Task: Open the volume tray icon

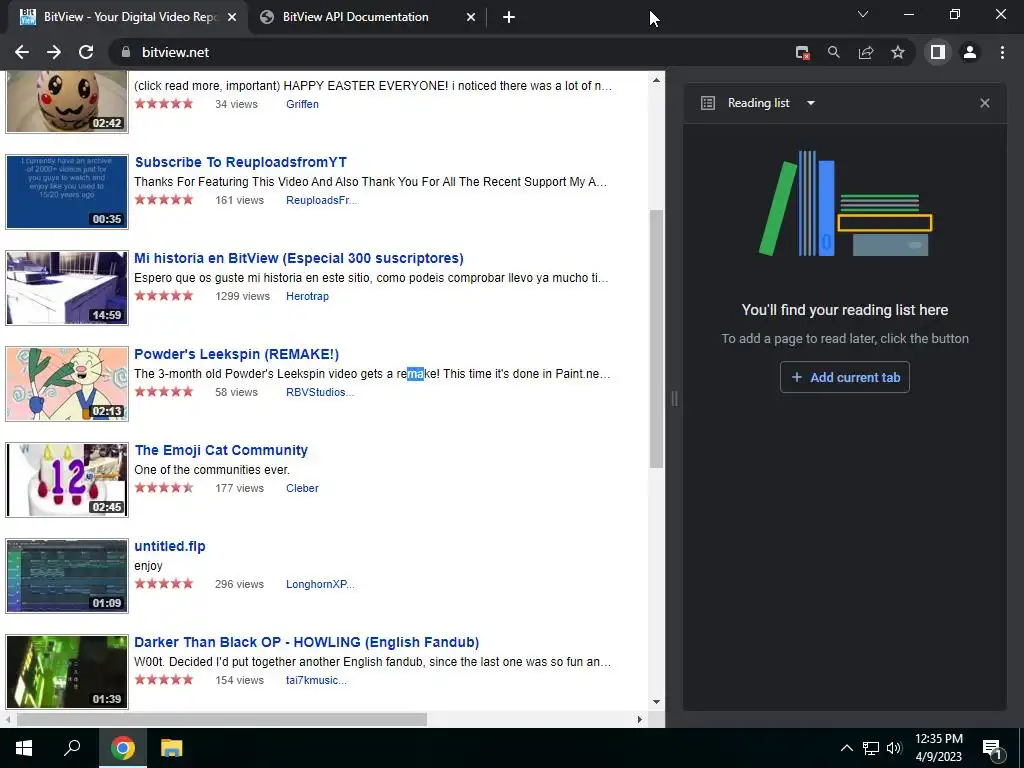Action: click(x=894, y=748)
